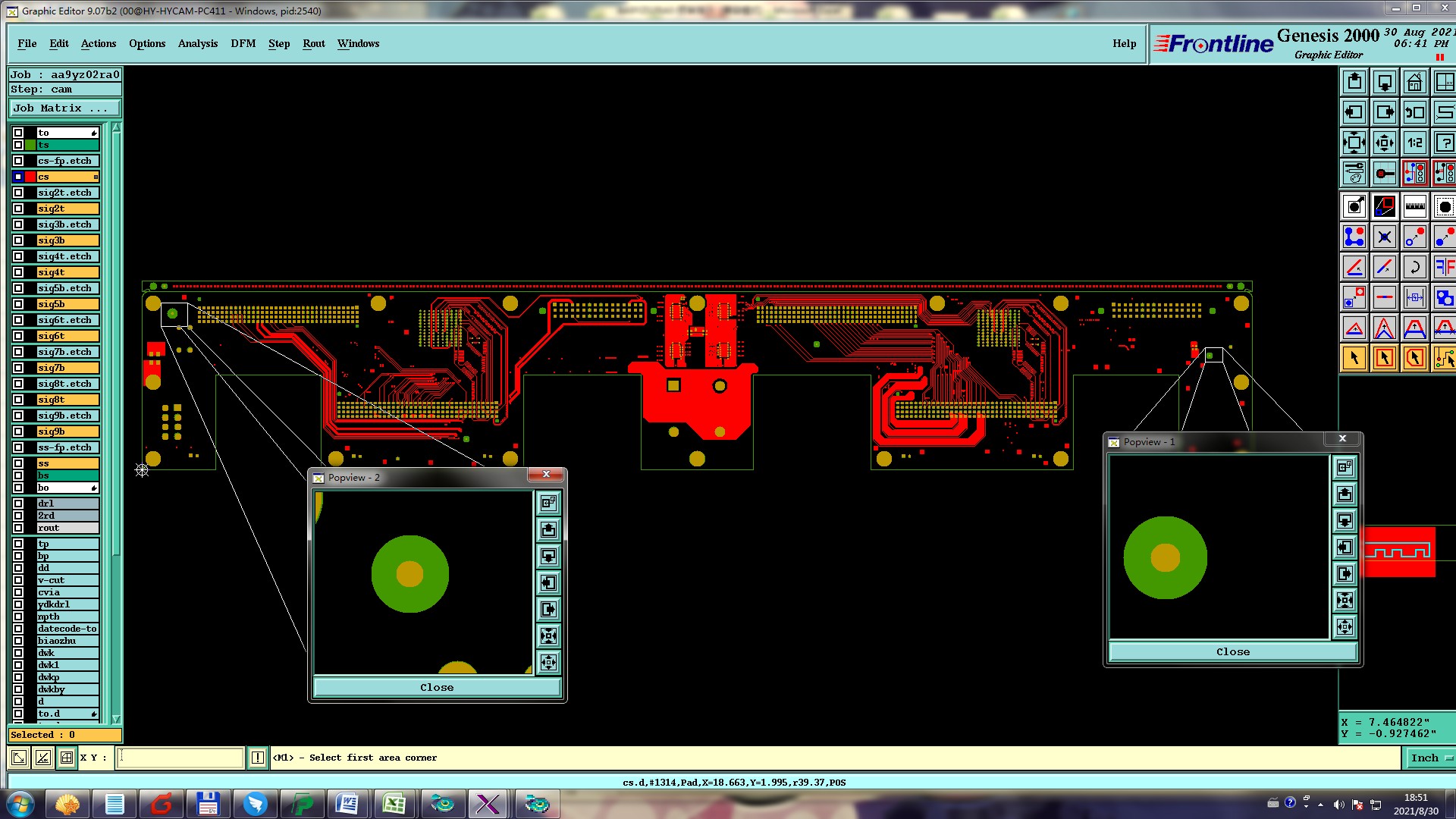Click the Home view icon
The height and width of the screenshot is (819, 1456).
click(1414, 82)
